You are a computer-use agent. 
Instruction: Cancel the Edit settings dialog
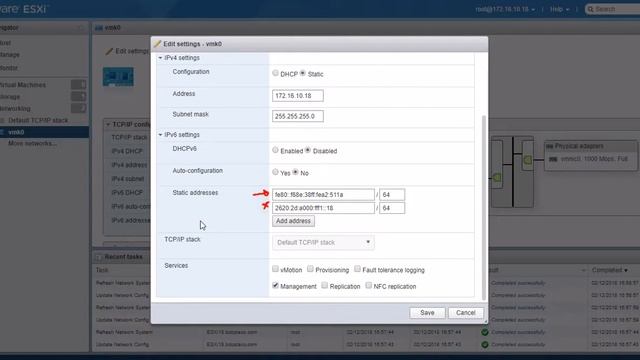[x=465, y=313]
